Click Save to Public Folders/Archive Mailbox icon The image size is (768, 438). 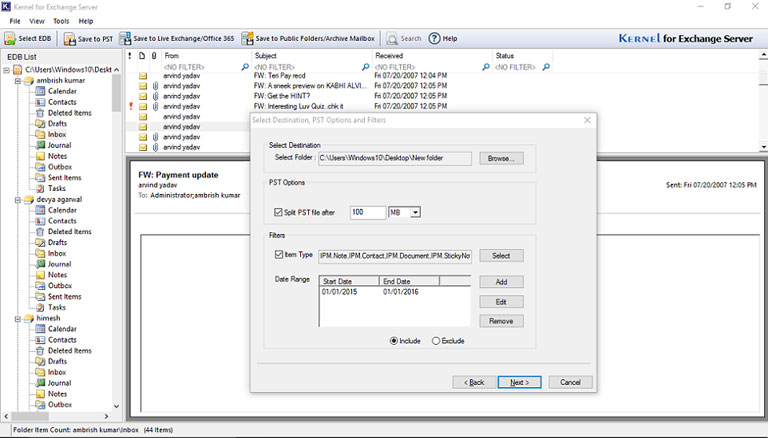pos(247,38)
